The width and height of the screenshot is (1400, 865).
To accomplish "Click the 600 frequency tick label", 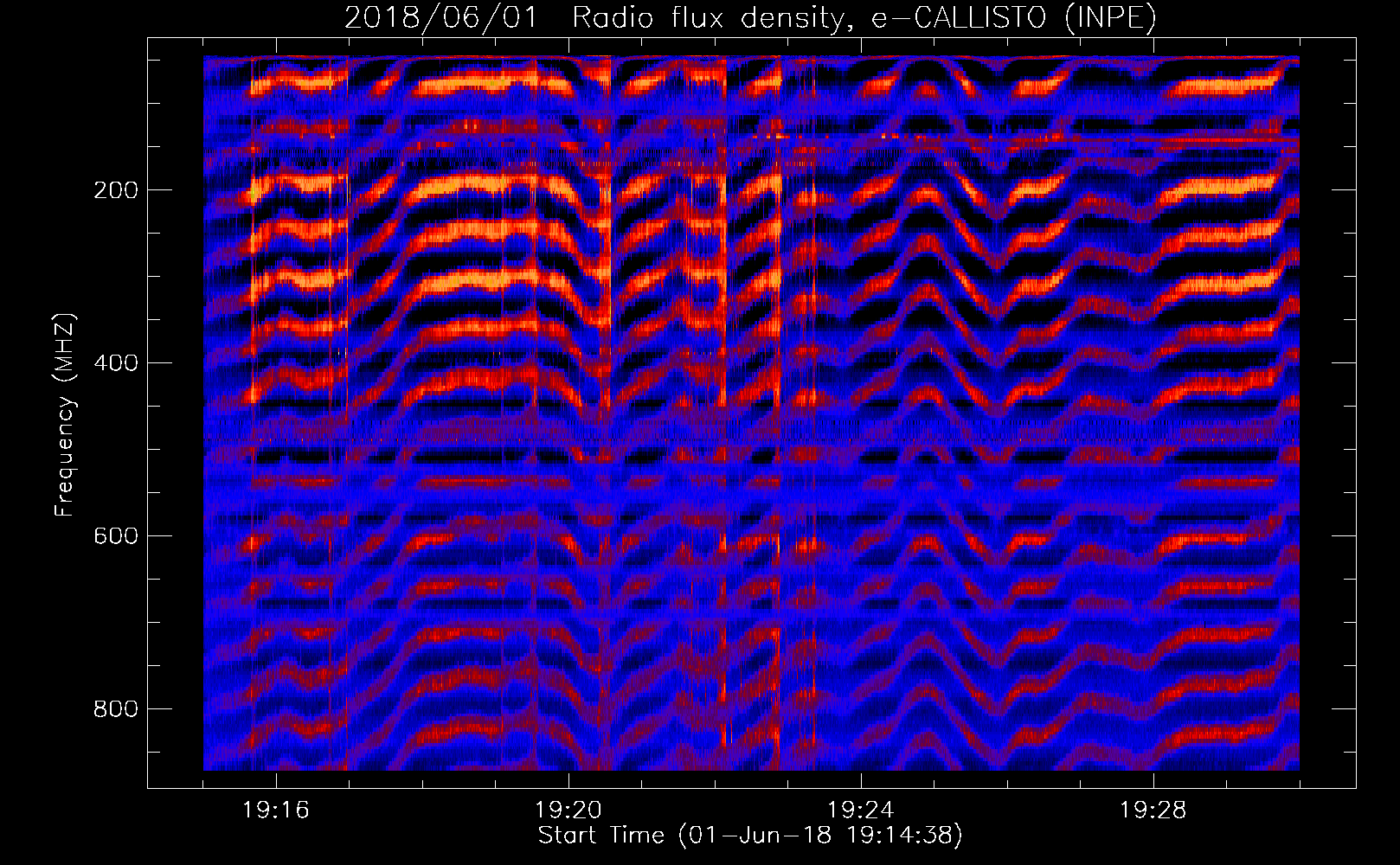I will pyautogui.click(x=115, y=536).
